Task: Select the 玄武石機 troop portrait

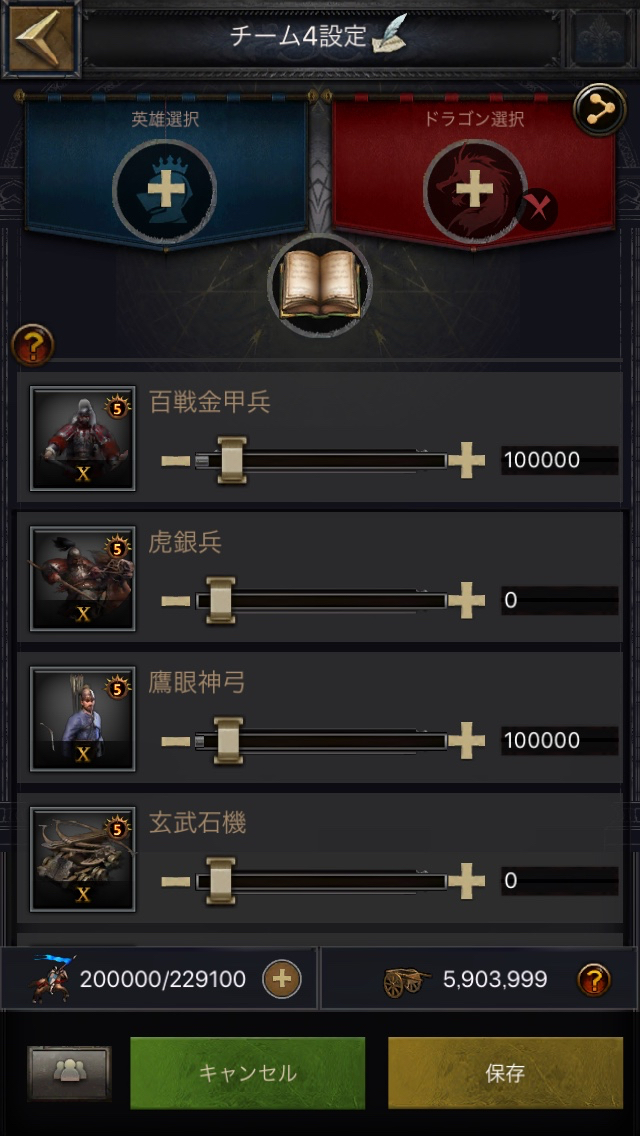Action: [83, 859]
